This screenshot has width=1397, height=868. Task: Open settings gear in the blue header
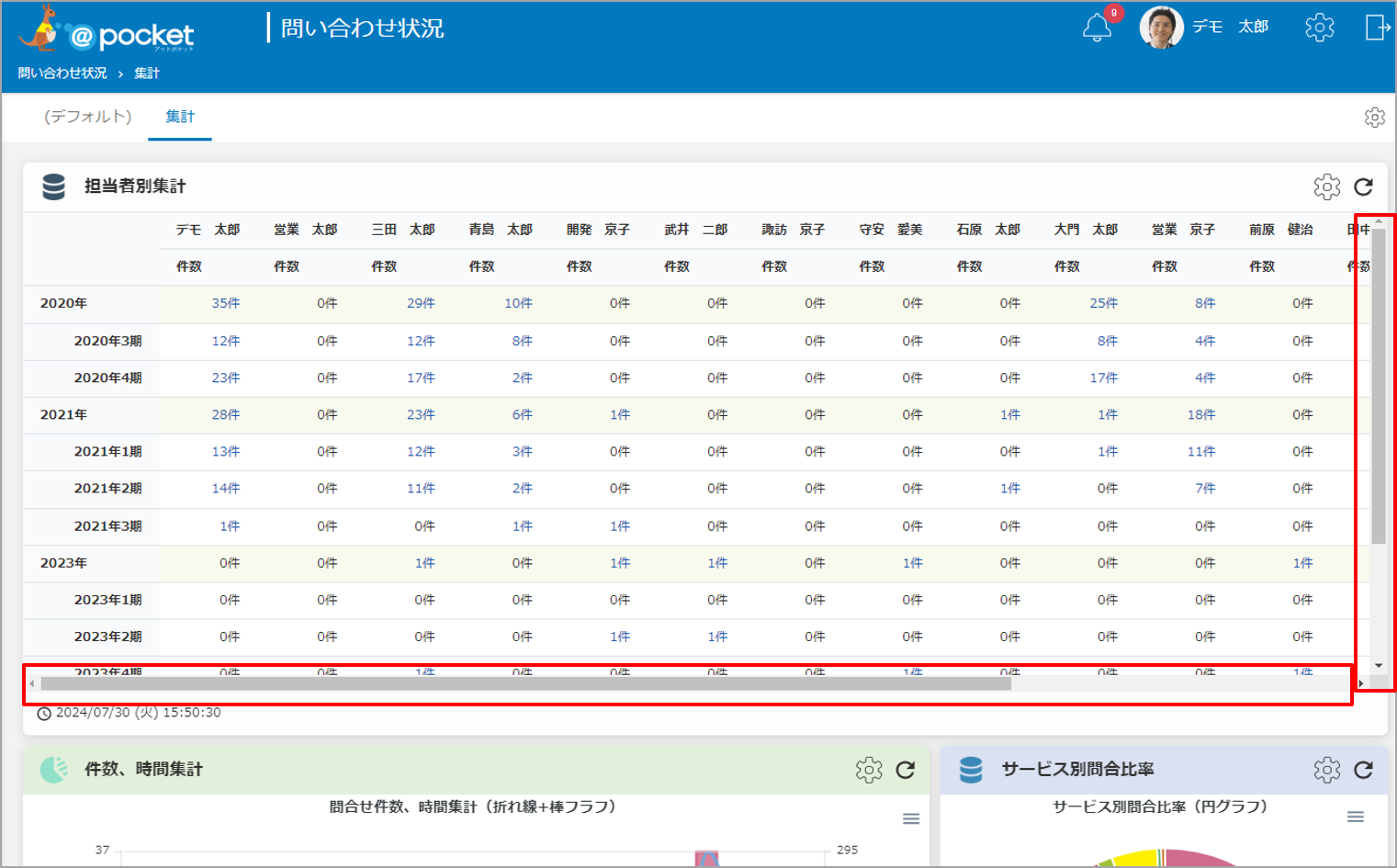tap(1319, 28)
